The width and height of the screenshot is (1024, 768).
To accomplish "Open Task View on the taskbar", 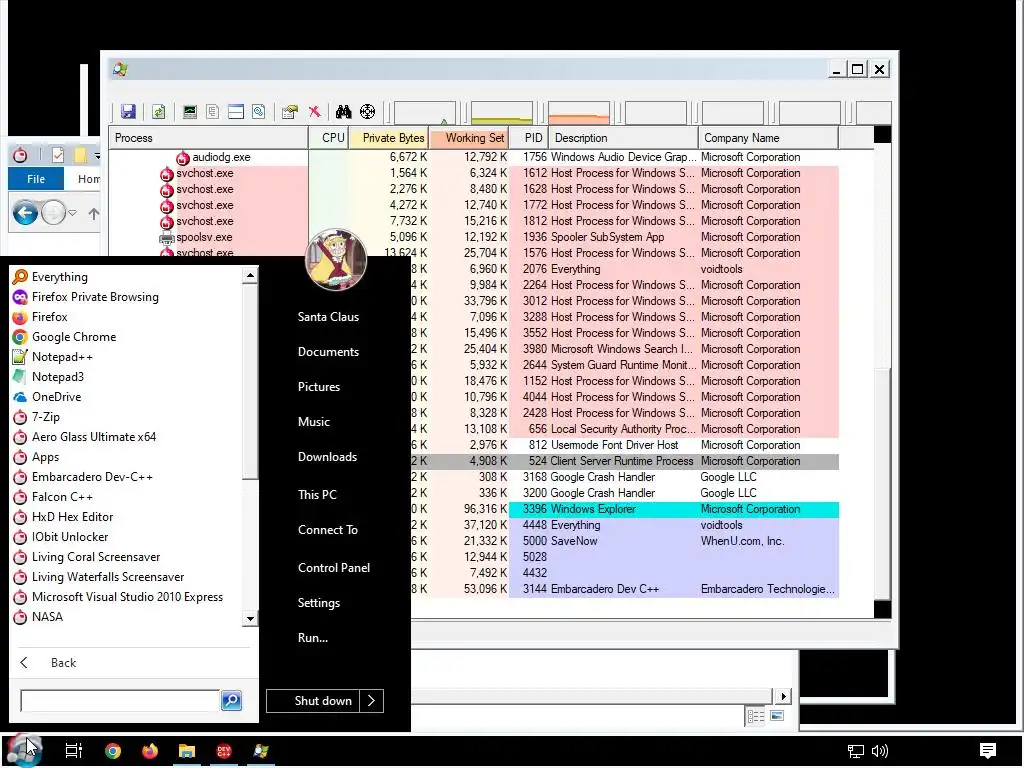I will click(x=74, y=751).
